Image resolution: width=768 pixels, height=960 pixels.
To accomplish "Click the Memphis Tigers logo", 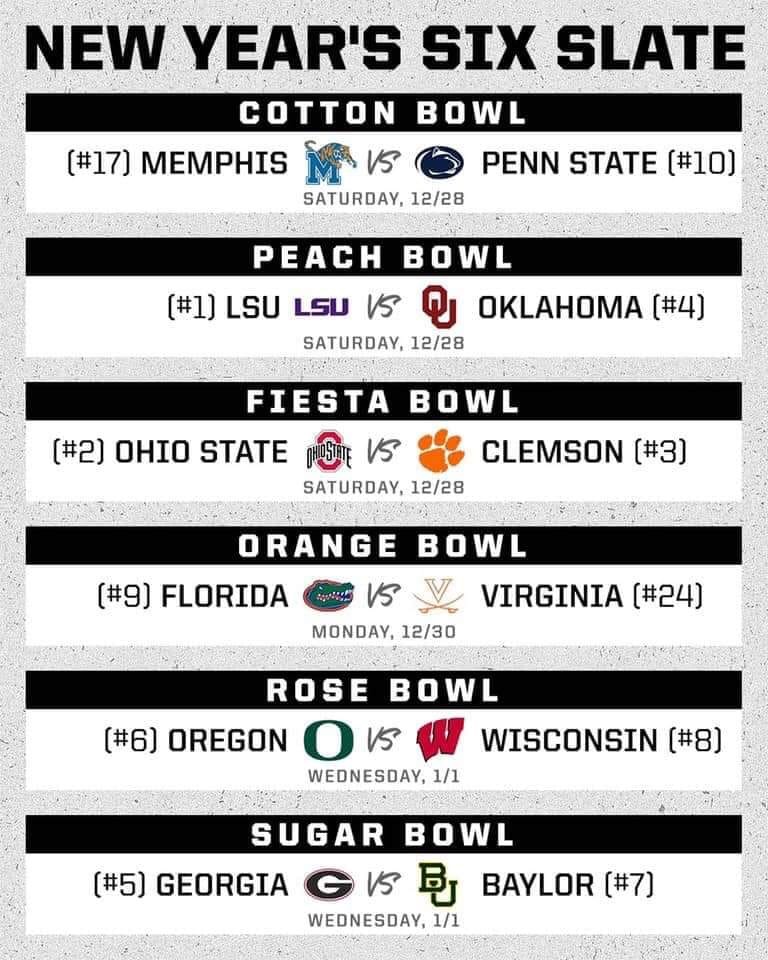I will 330,163.
